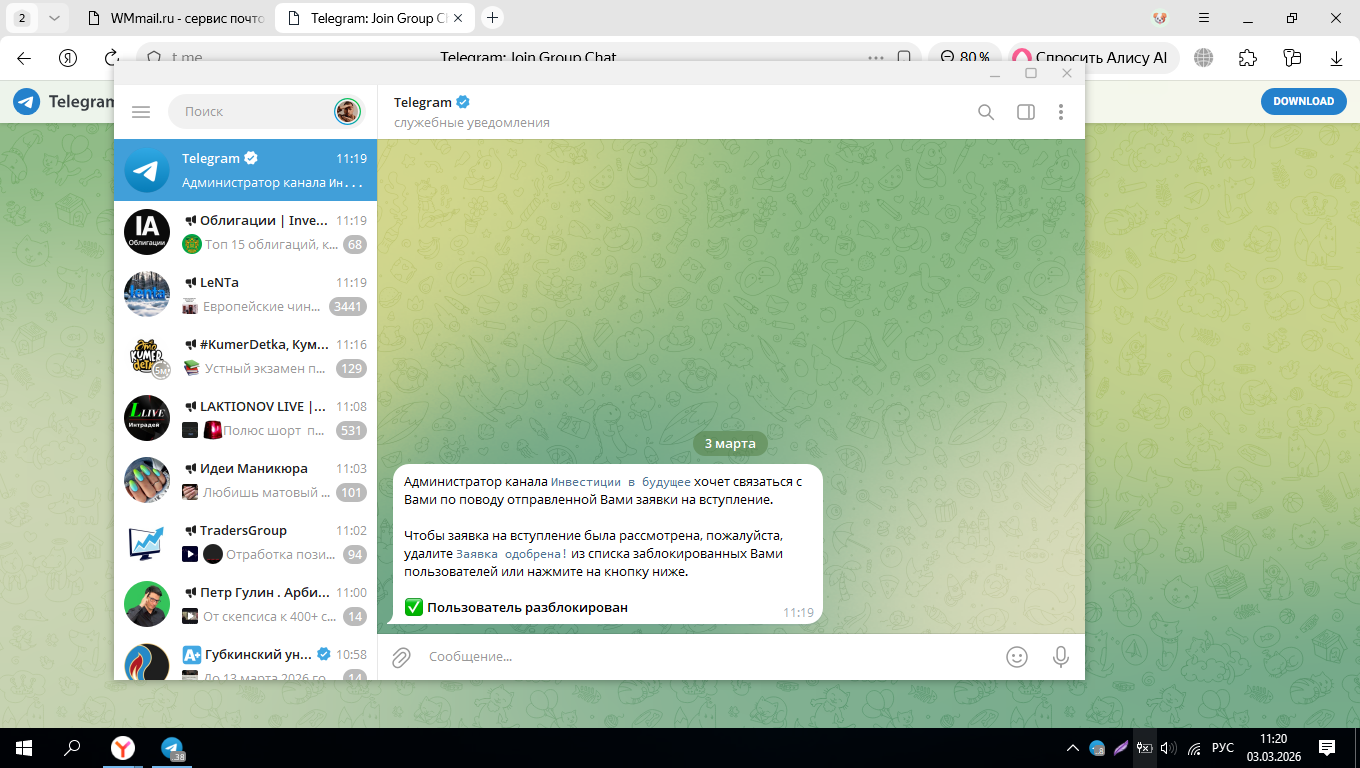Expand the tab group dropdown chevron
1360x768 pixels.
54,18
